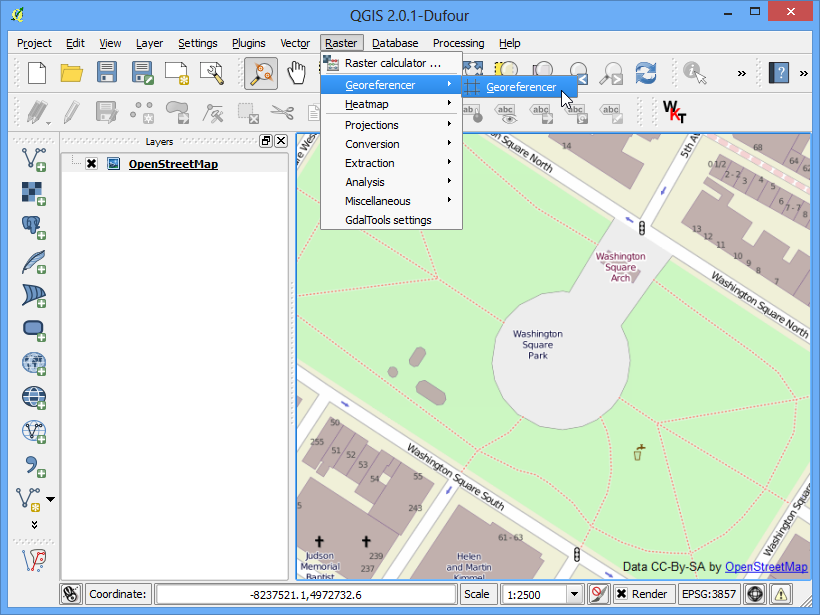820x615 pixels.
Task: Select the OpenStreetMap layer name
Action: pos(173,164)
